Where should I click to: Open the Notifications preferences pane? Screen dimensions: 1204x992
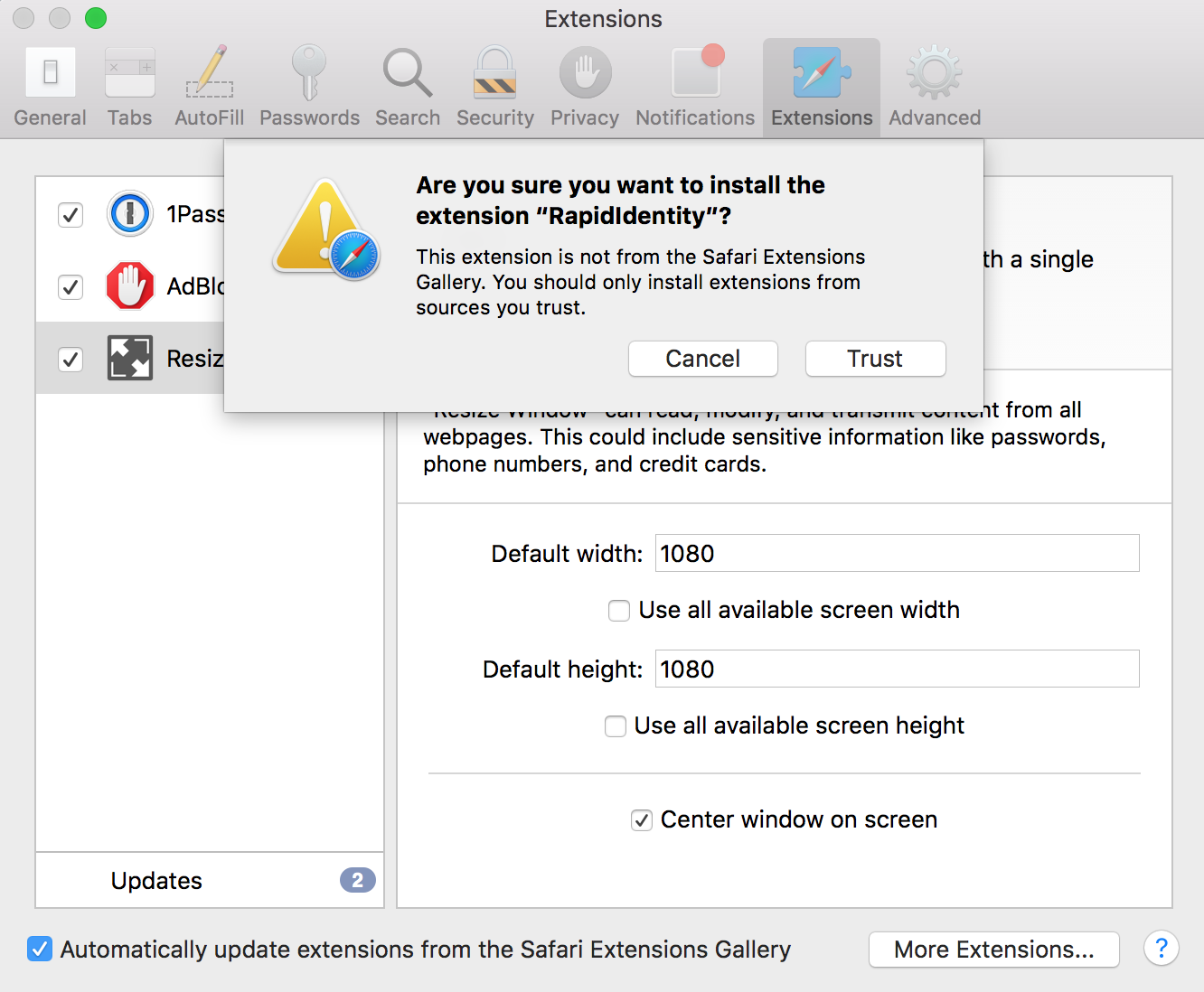click(x=695, y=88)
